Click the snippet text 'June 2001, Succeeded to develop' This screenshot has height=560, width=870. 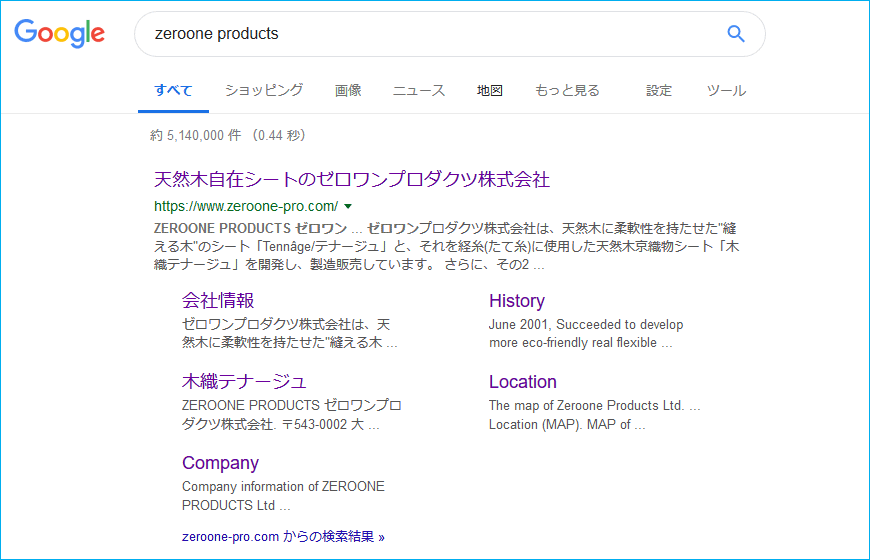click(586, 325)
